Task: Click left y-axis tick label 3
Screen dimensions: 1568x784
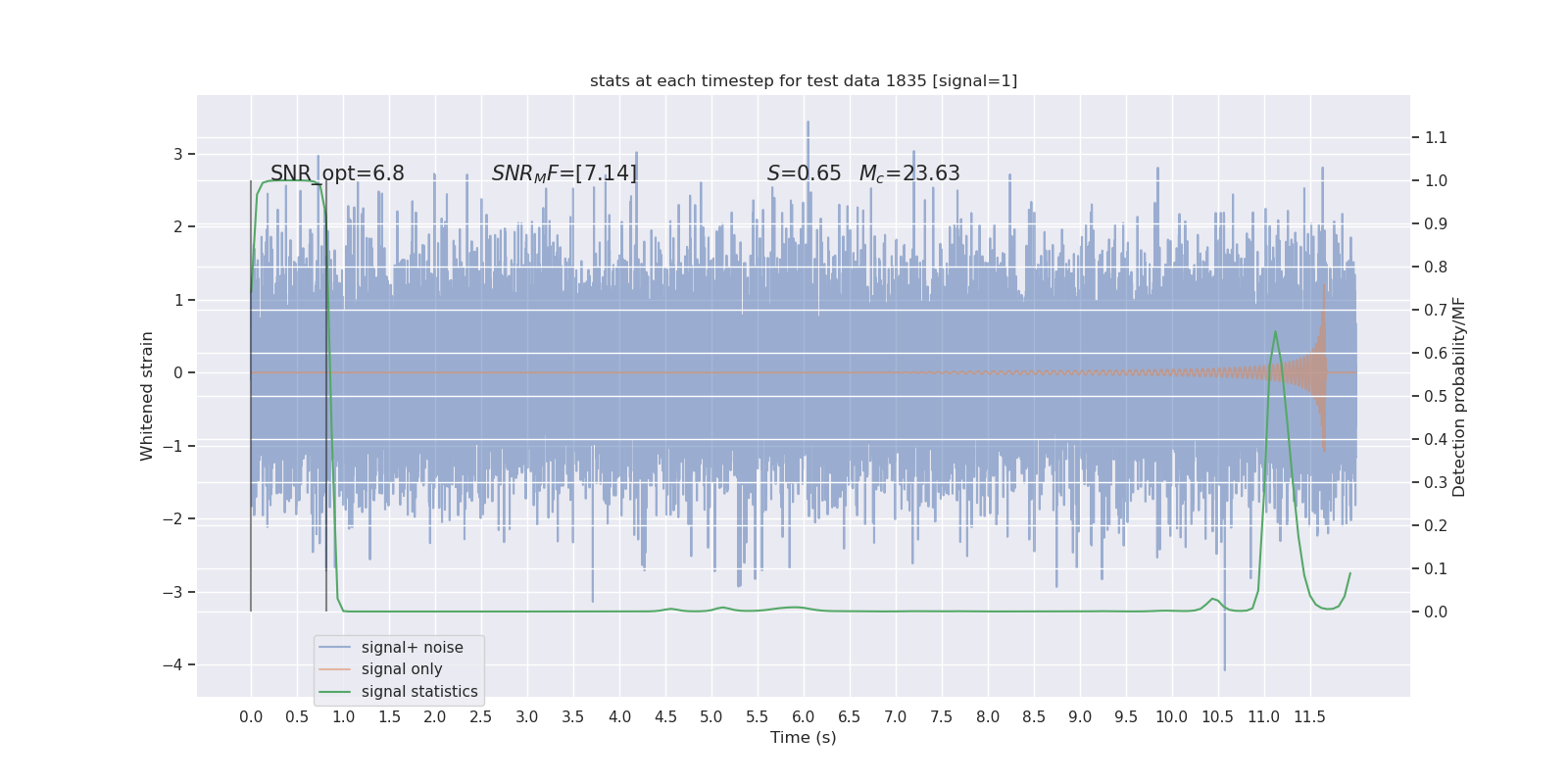Action: (178, 154)
